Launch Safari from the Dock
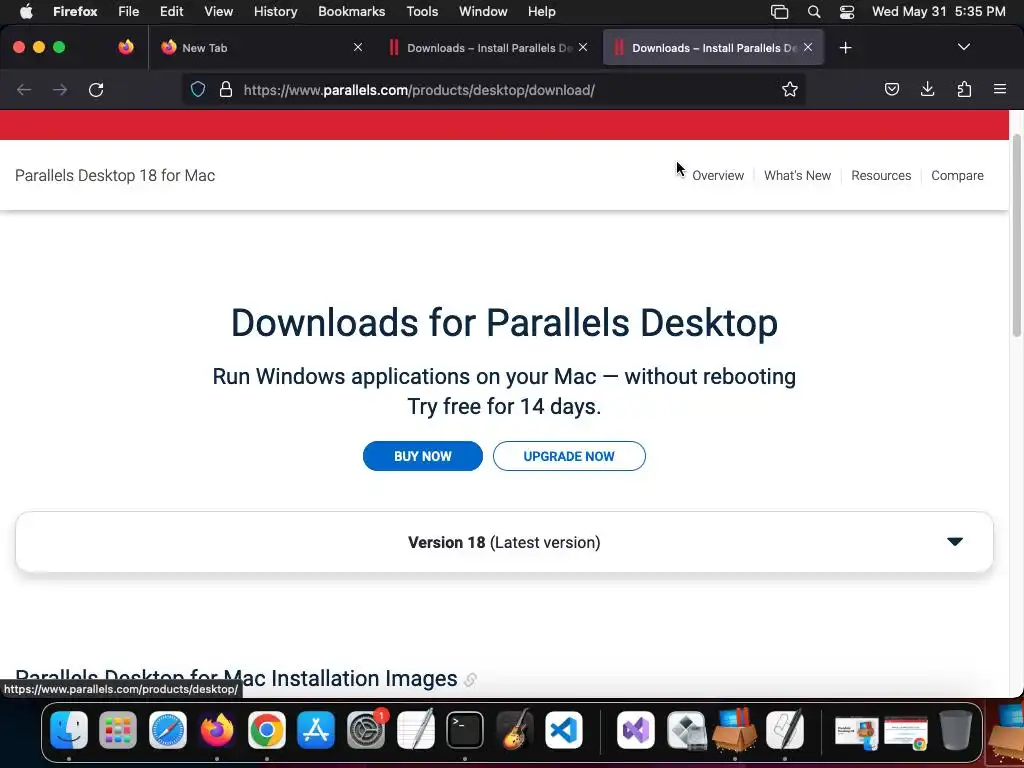This screenshot has height=768, width=1024. tap(168, 729)
